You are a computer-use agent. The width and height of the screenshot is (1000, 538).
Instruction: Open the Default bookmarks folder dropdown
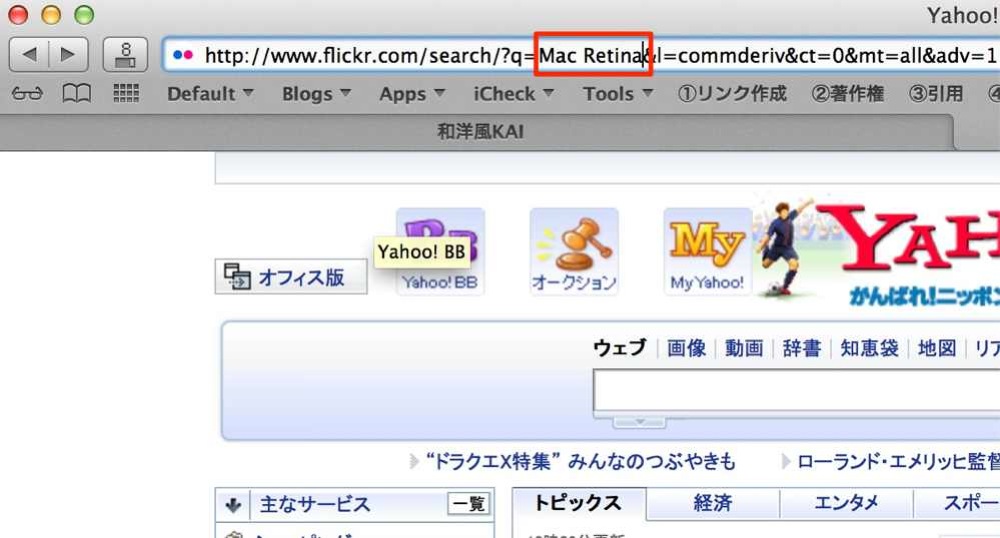[x=210, y=94]
